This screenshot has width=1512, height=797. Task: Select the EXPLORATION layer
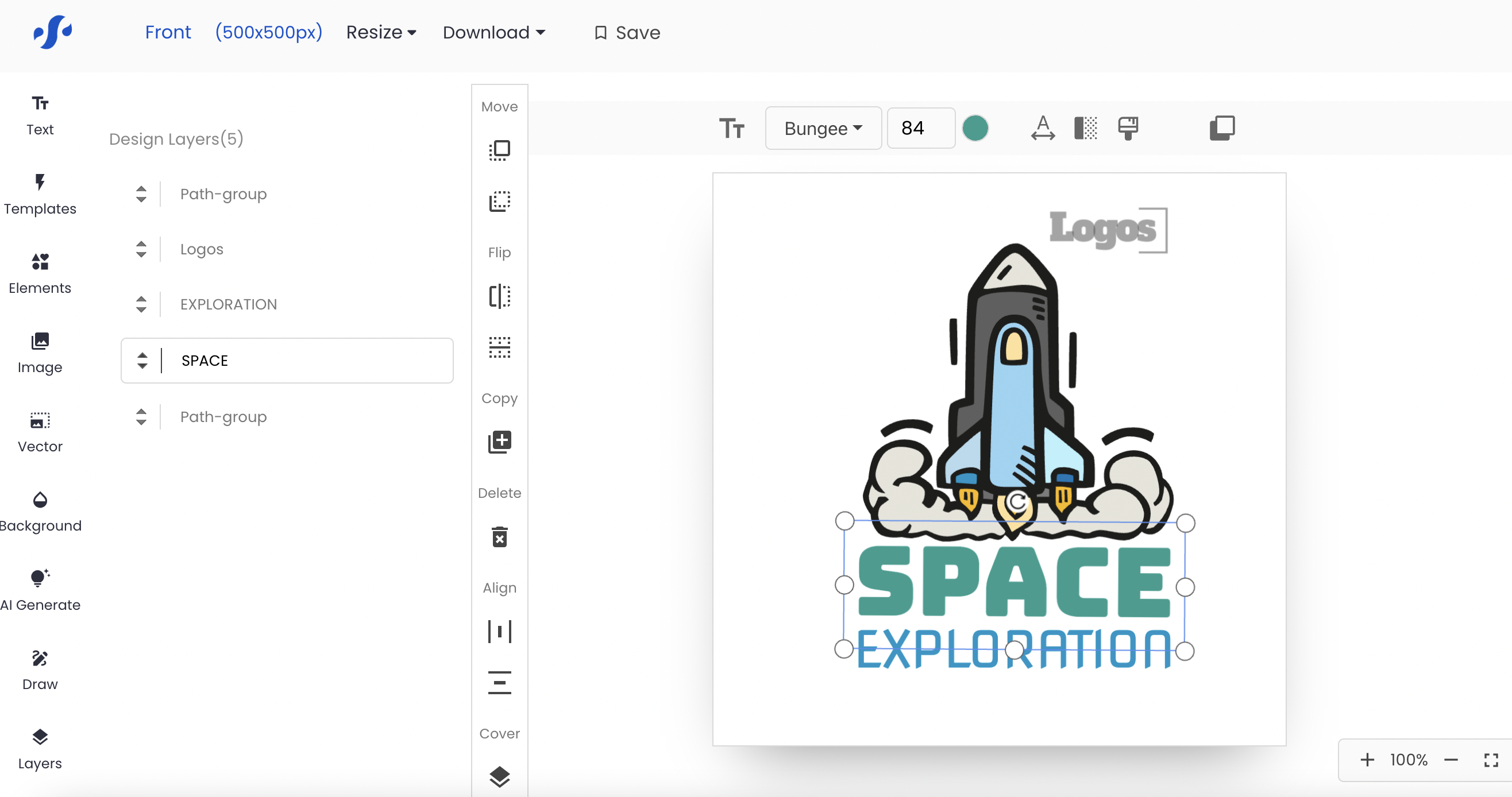[228, 304]
